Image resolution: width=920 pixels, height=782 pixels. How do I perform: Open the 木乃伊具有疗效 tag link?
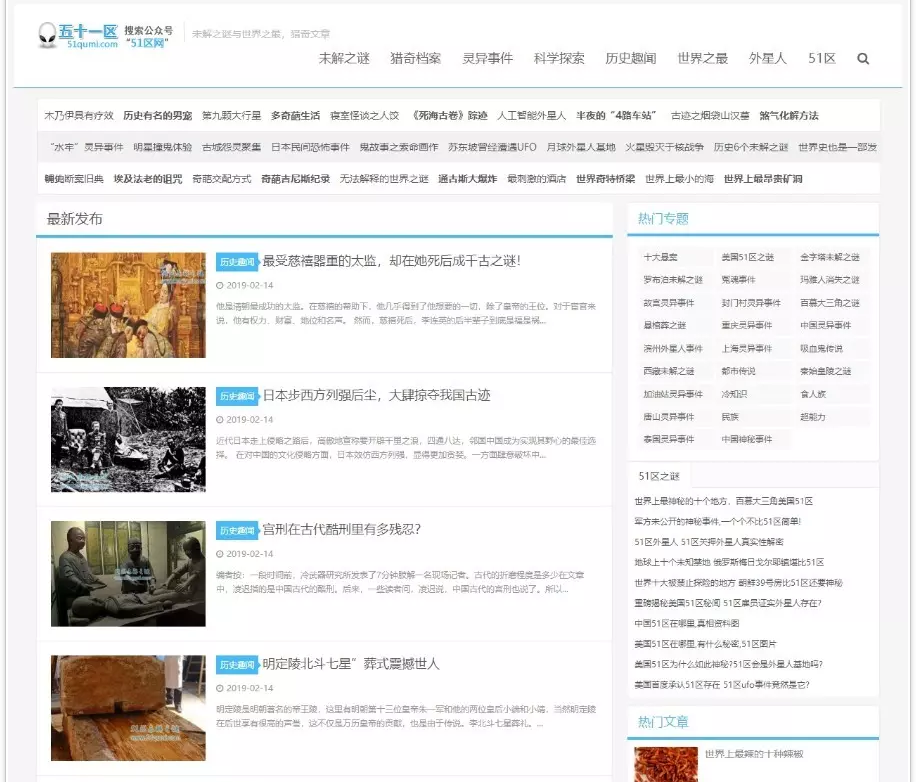pos(79,116)
